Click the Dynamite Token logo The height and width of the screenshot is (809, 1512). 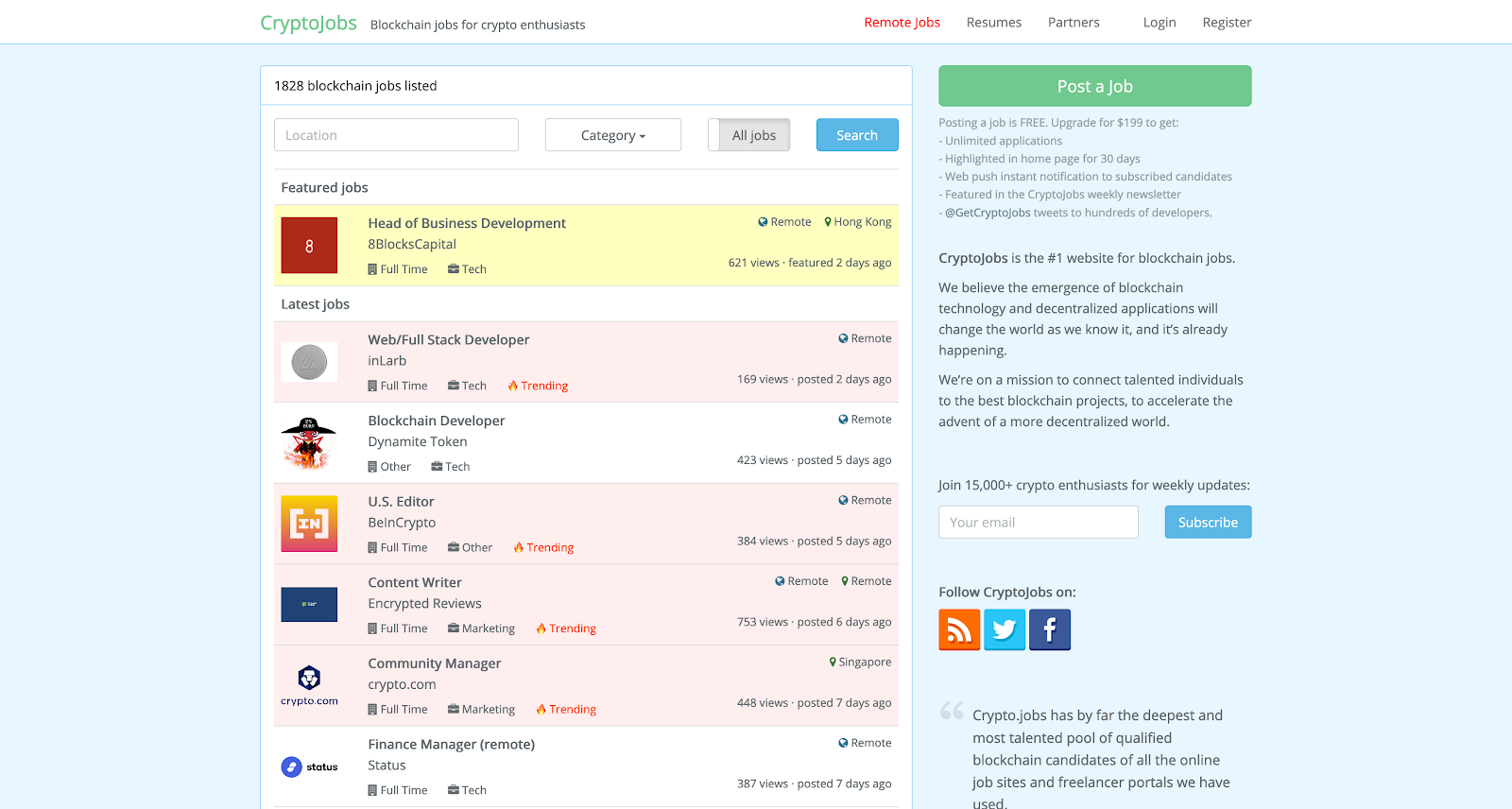(309, 443)
